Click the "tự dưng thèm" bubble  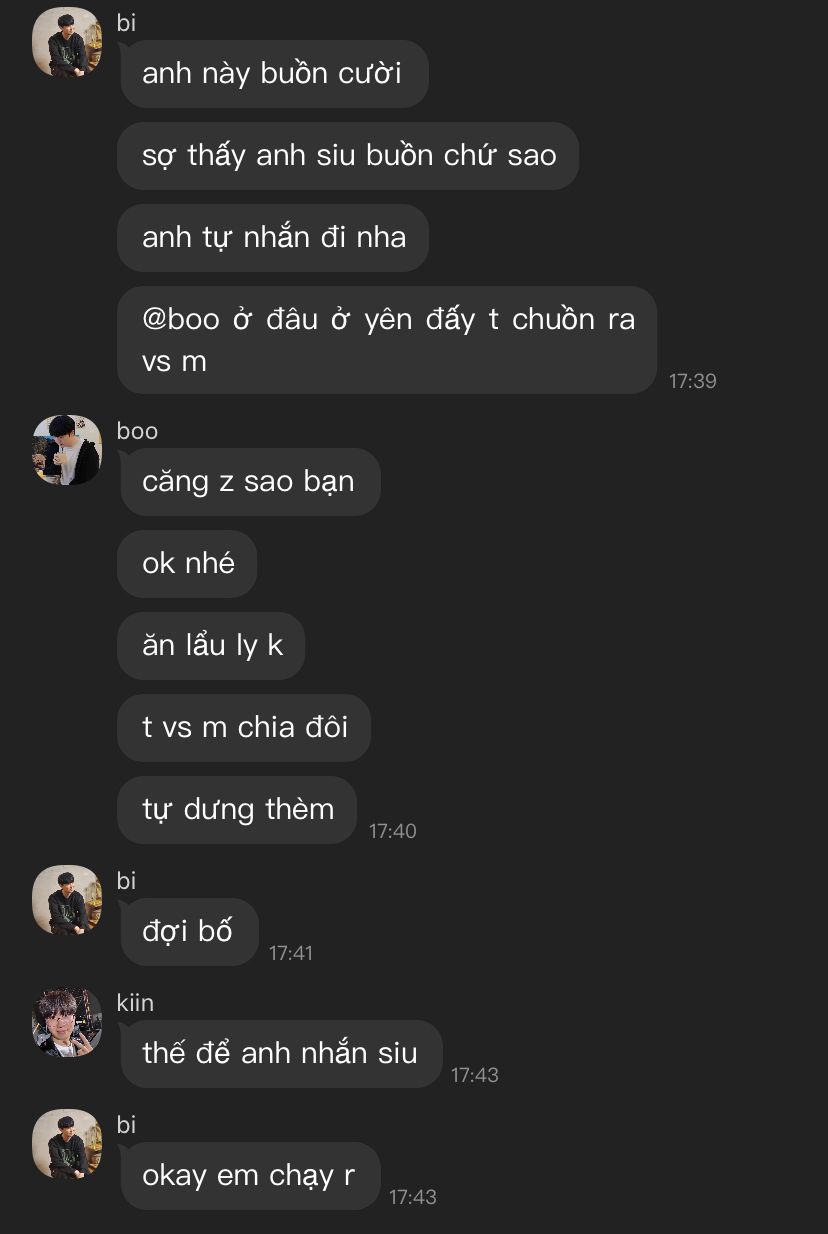[237, 810]
